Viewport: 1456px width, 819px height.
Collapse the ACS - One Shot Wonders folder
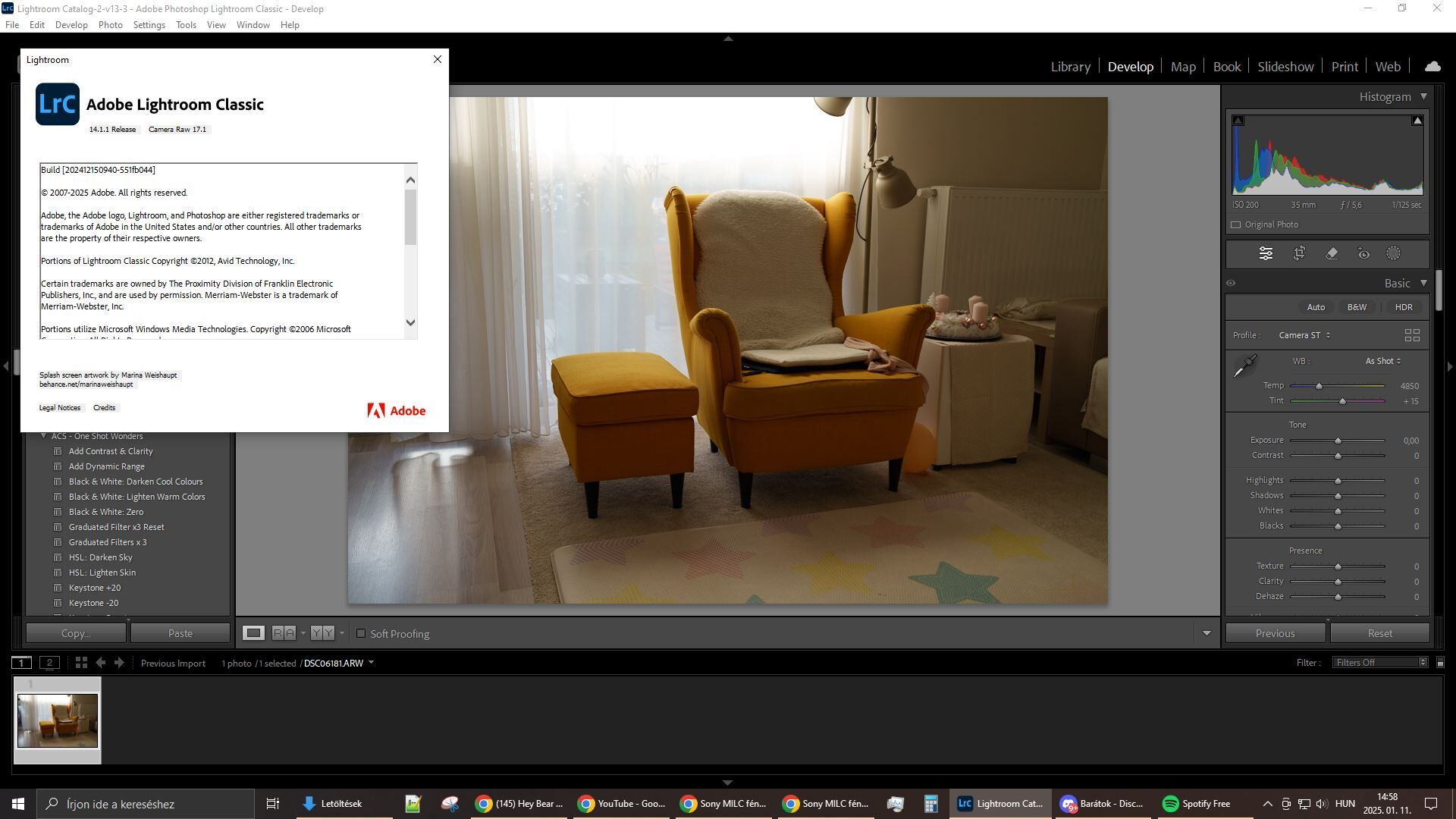pyautogui.click(x=43, y=436)
